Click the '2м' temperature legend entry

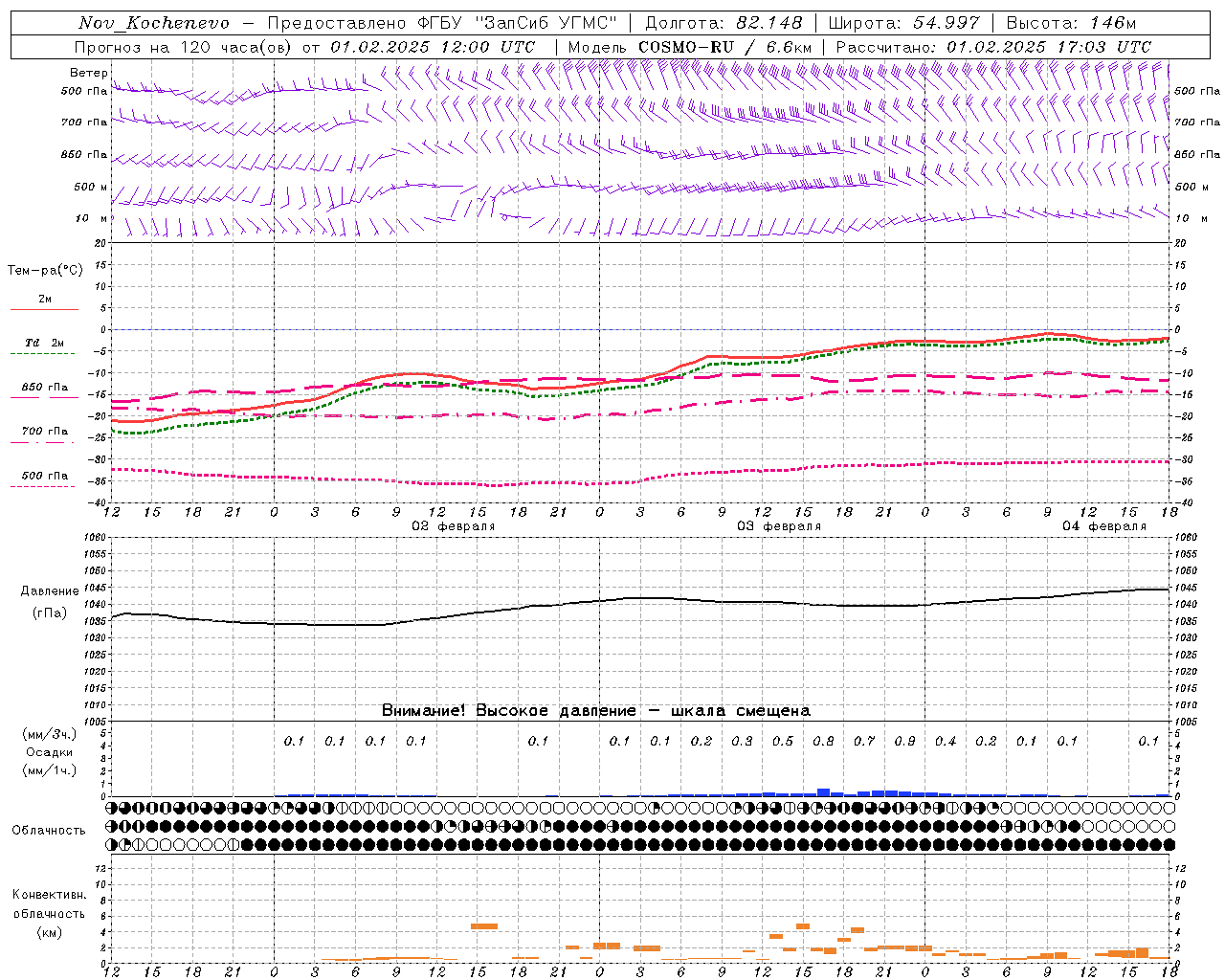click(45, 300)
